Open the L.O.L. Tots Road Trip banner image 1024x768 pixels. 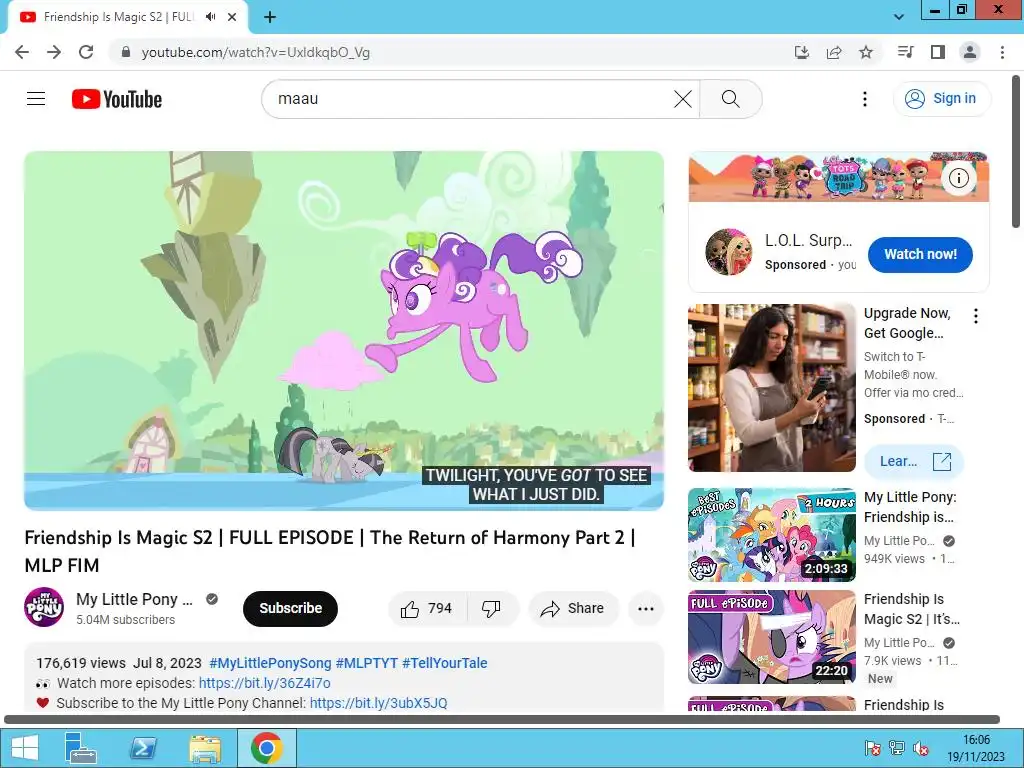point(839,177)
